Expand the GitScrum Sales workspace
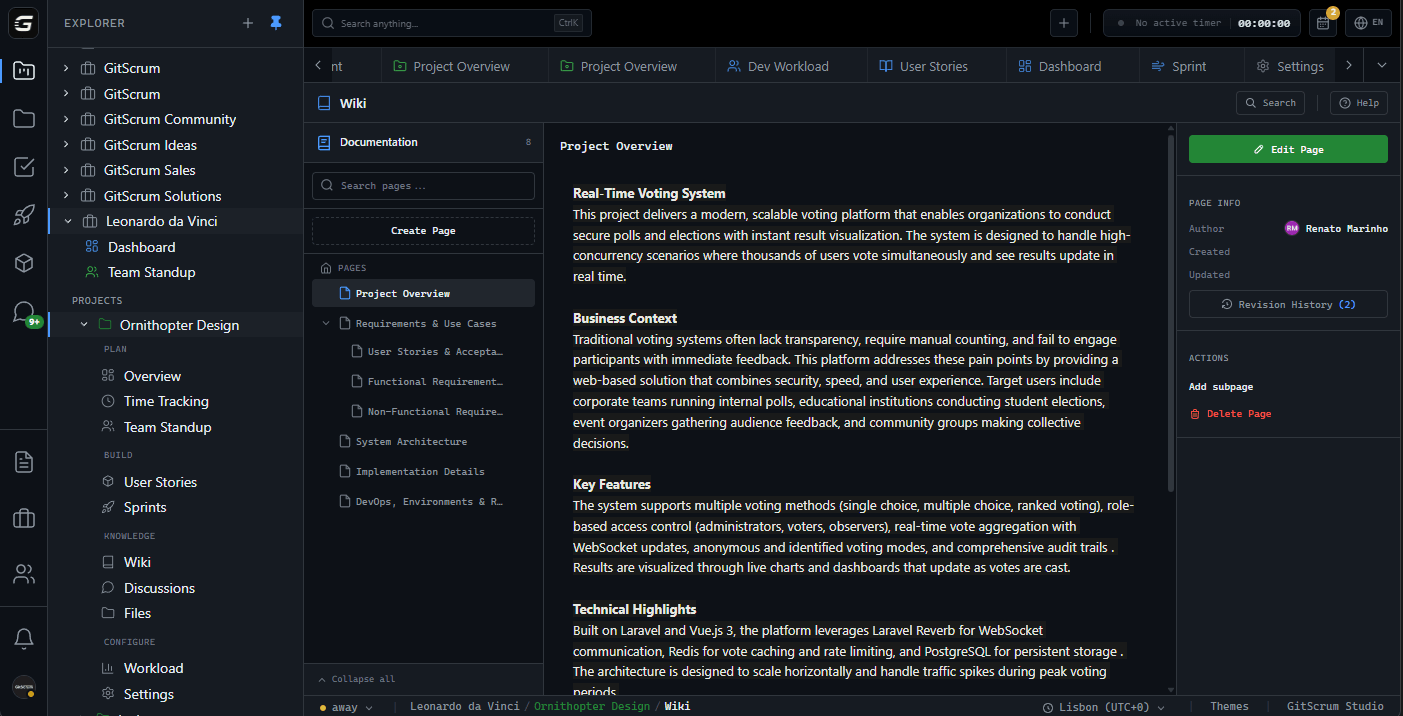The height and width of the screenshot is (716, 1403). pos(66,170)
